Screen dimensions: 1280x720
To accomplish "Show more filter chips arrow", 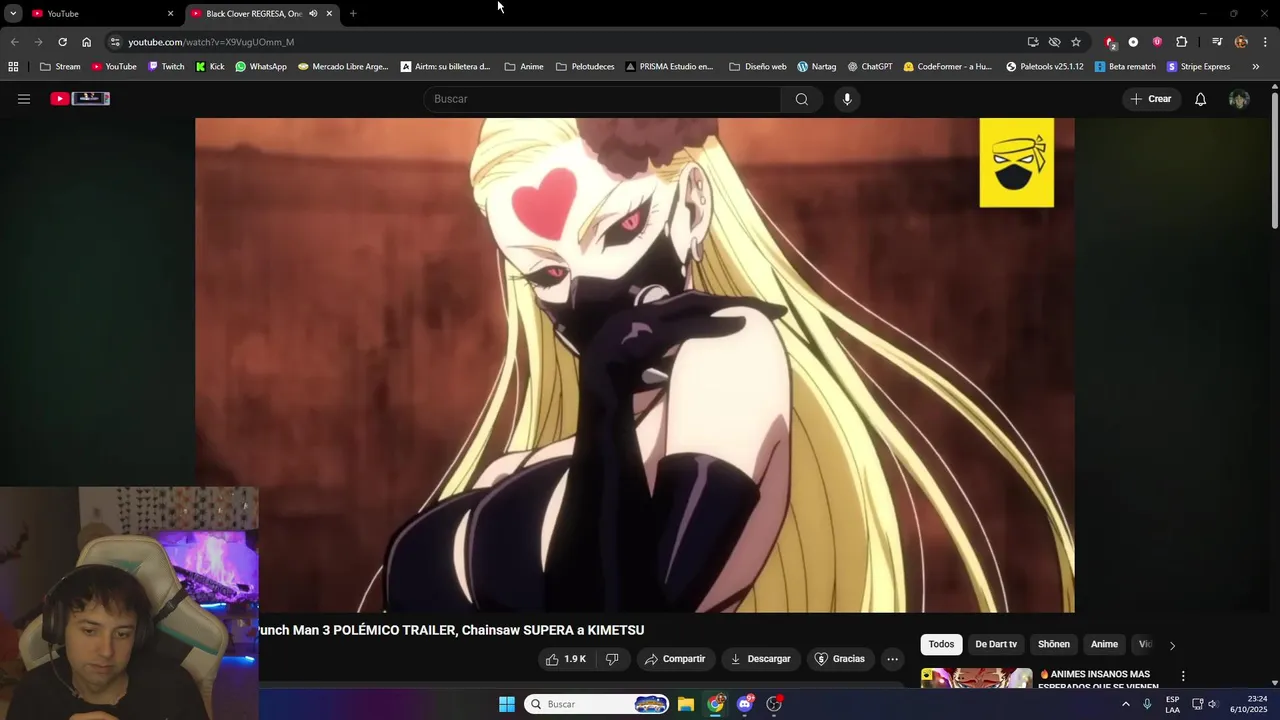I will pyautogui.click(x=1172, y=645).
